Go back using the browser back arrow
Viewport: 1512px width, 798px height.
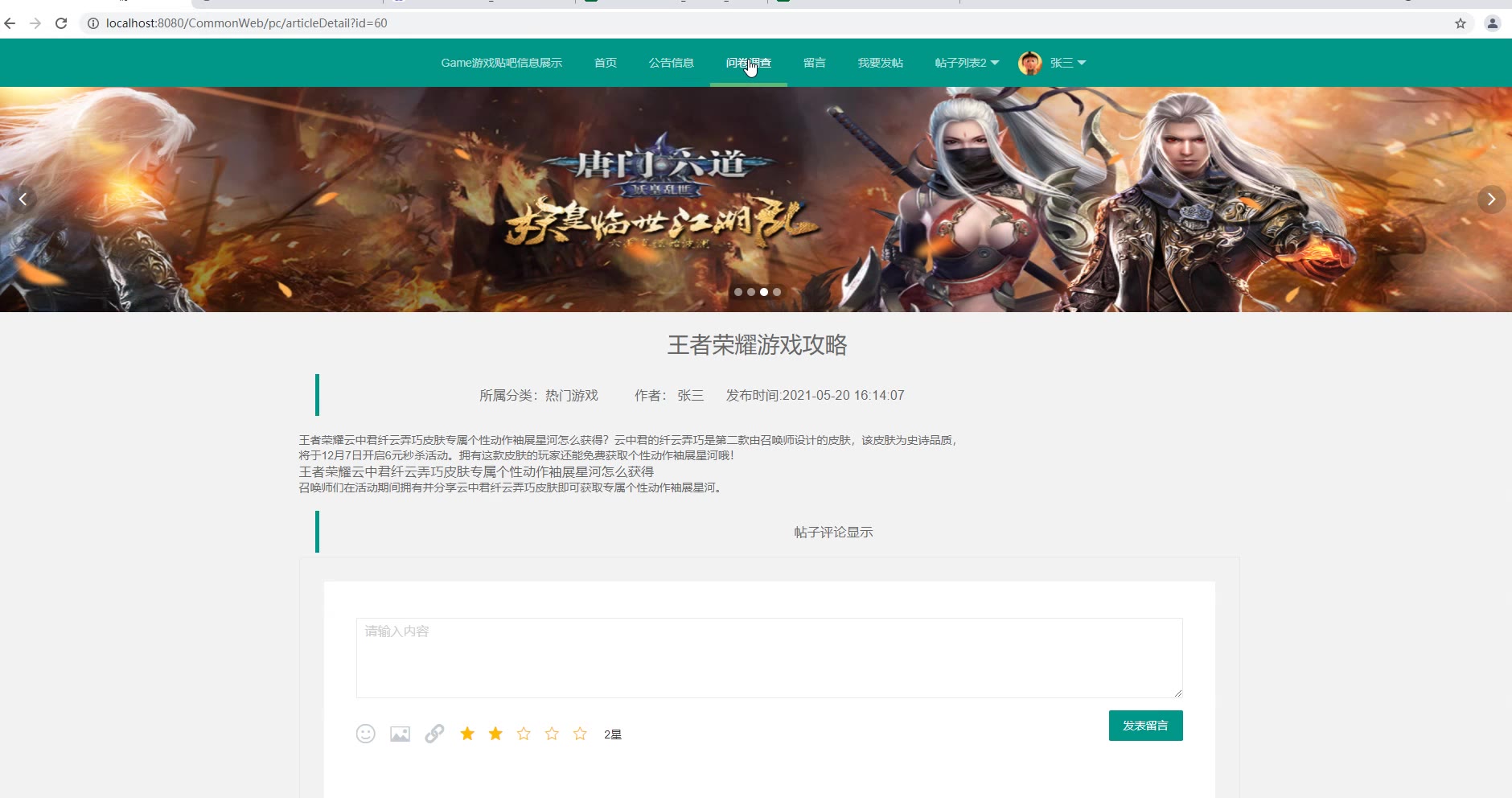pyautogui.click(x=10, y=23)
